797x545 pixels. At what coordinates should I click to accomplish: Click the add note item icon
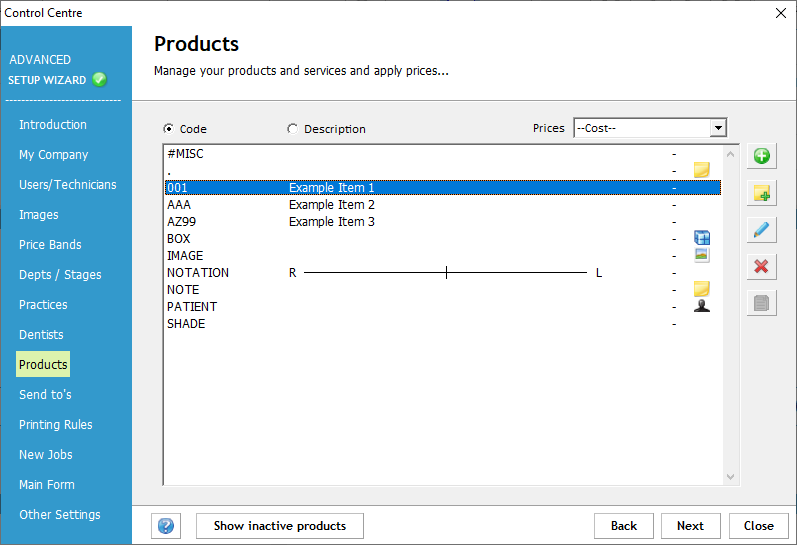[x=761, y=193]
